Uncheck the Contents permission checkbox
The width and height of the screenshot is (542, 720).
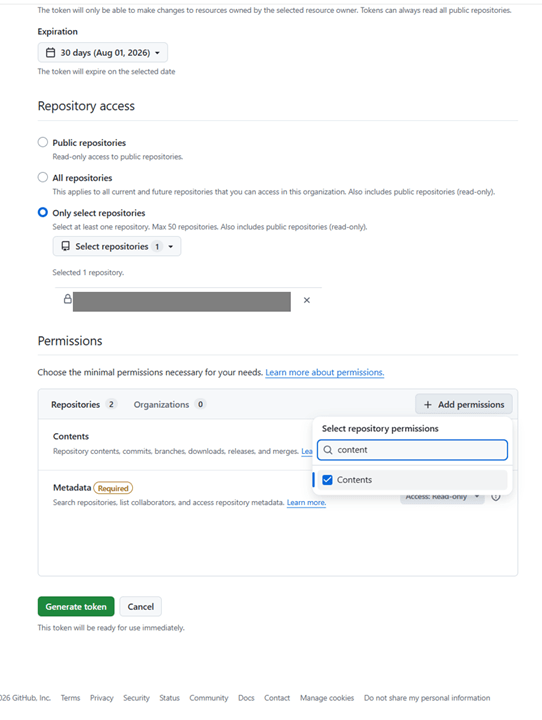point(327,480)
